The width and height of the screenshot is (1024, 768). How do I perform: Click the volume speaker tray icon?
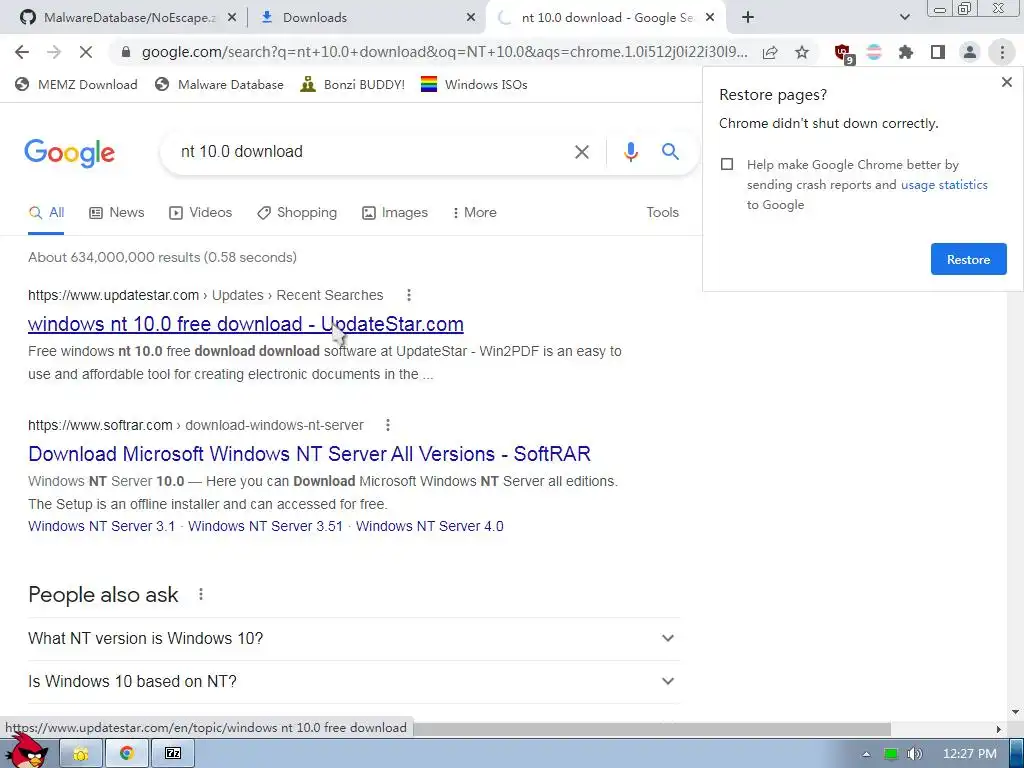(914, 754)
